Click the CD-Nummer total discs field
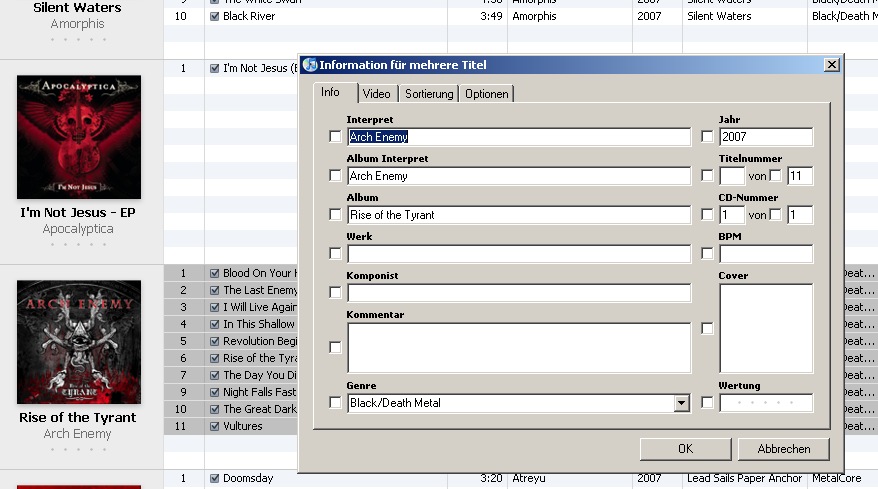Viewport: 878px width, 489px height. pos(800,215)
